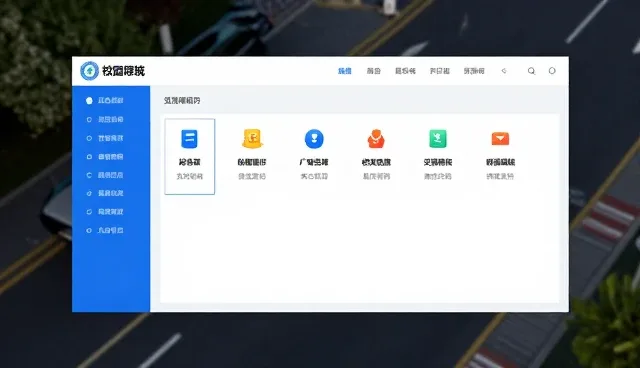Click the system title text beside the logo
This screenshot has height=368, width=640.
click(x=123, y=71)
